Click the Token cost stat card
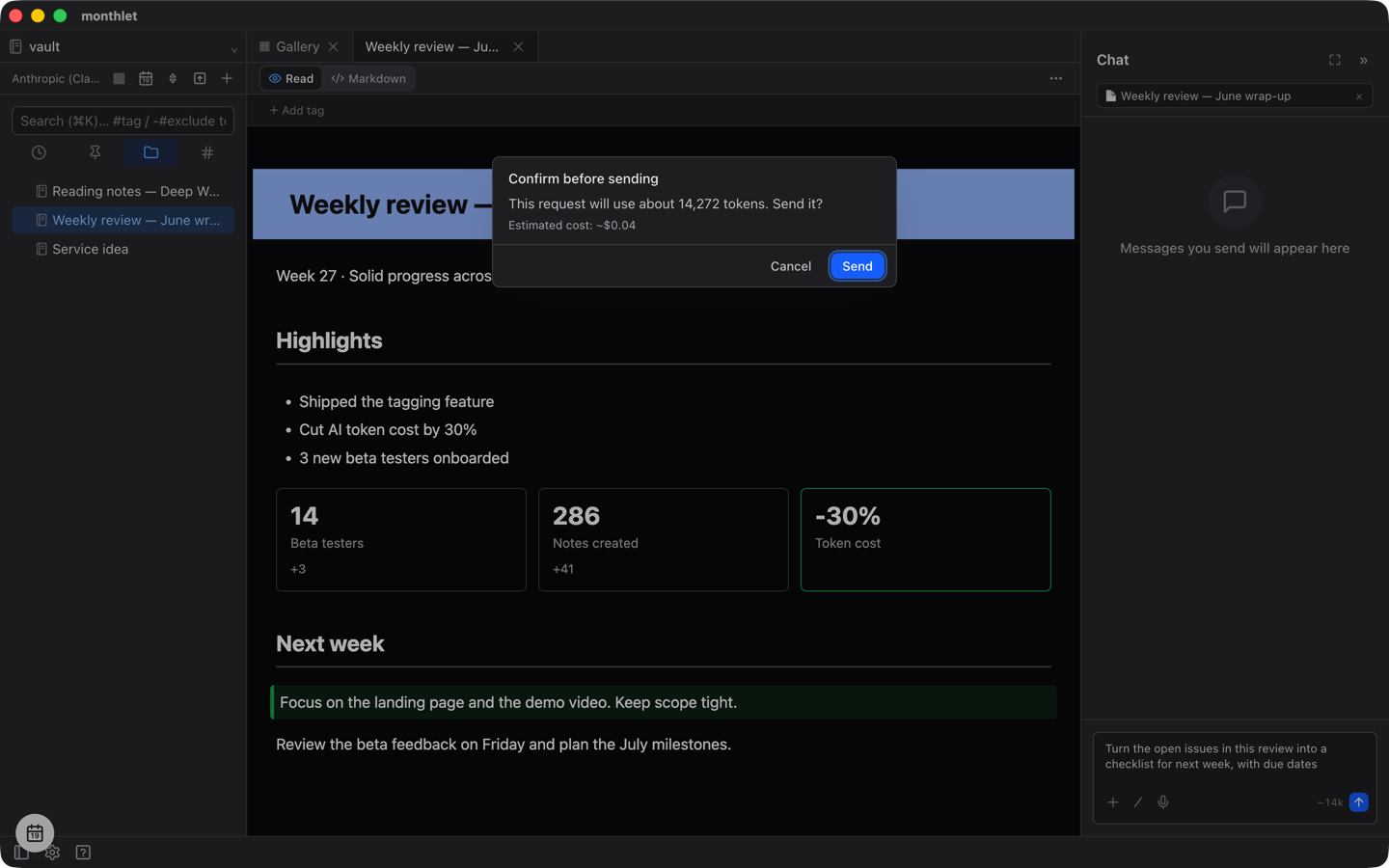The image size is (1389, 868). pos(926,540)
